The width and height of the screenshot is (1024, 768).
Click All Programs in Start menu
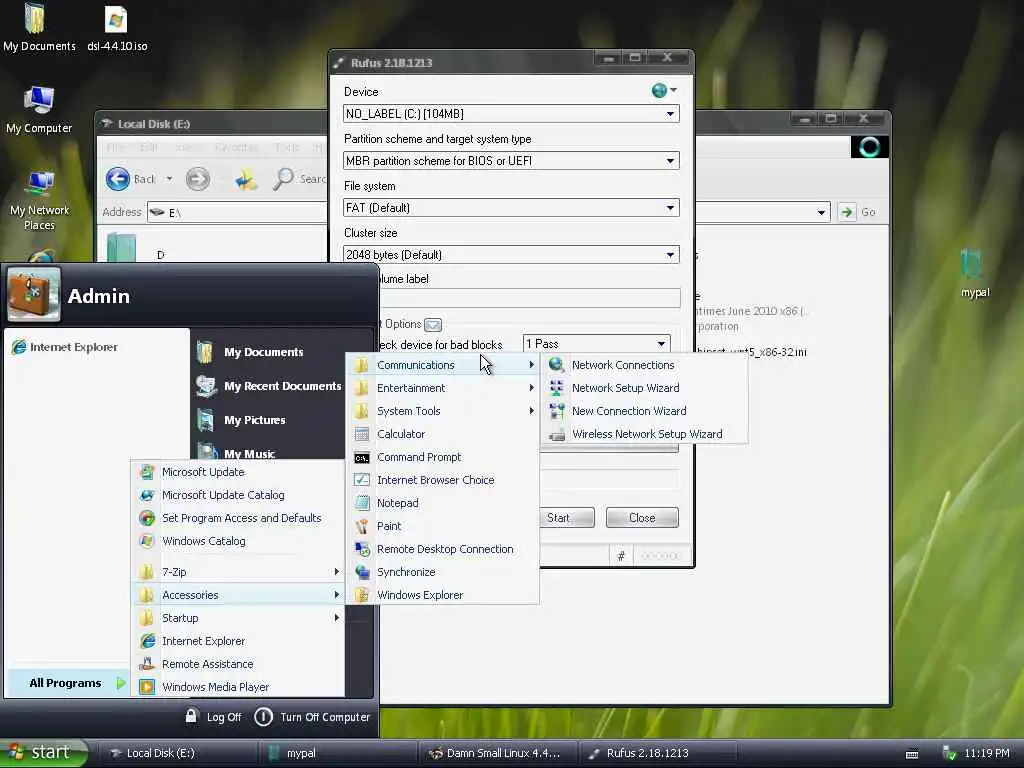click(x=67, y=683)
